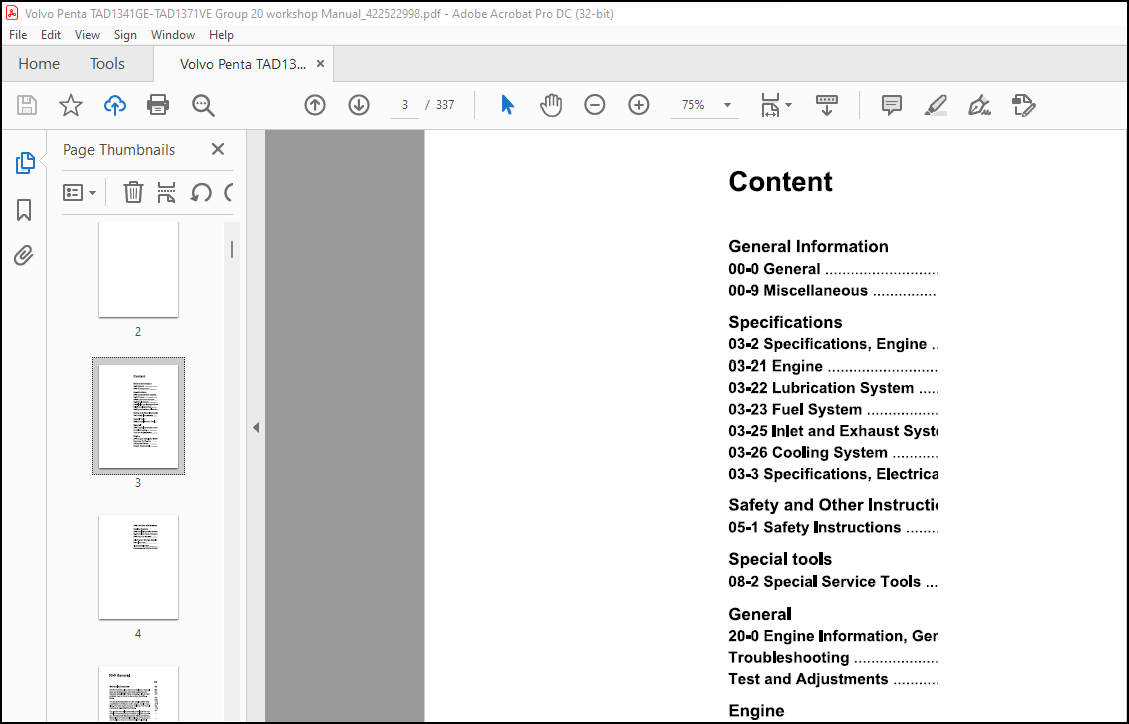Open the Window menu
1129x724 pixels.
(173, 35)
